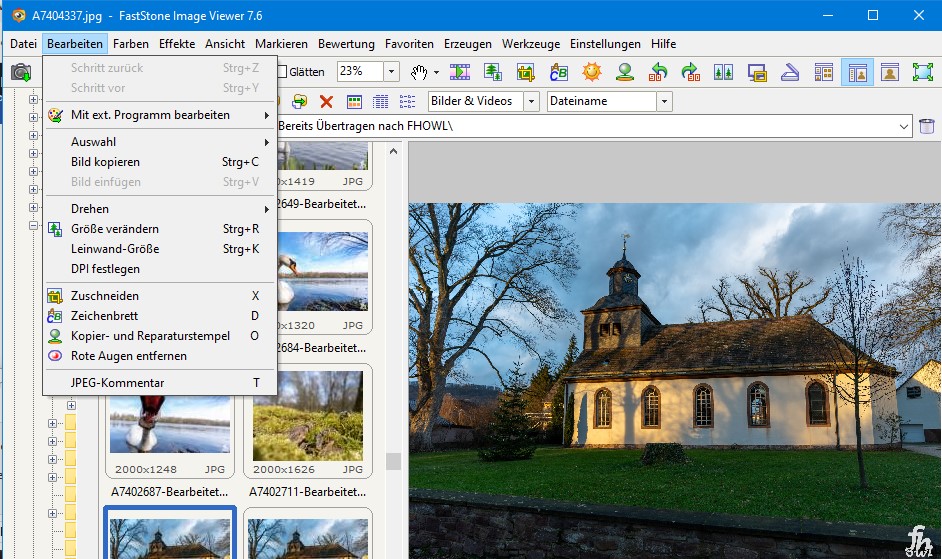Select the clone stamp toolbar icon
Screen dimensions: 942x559
[x=625, y=72]
